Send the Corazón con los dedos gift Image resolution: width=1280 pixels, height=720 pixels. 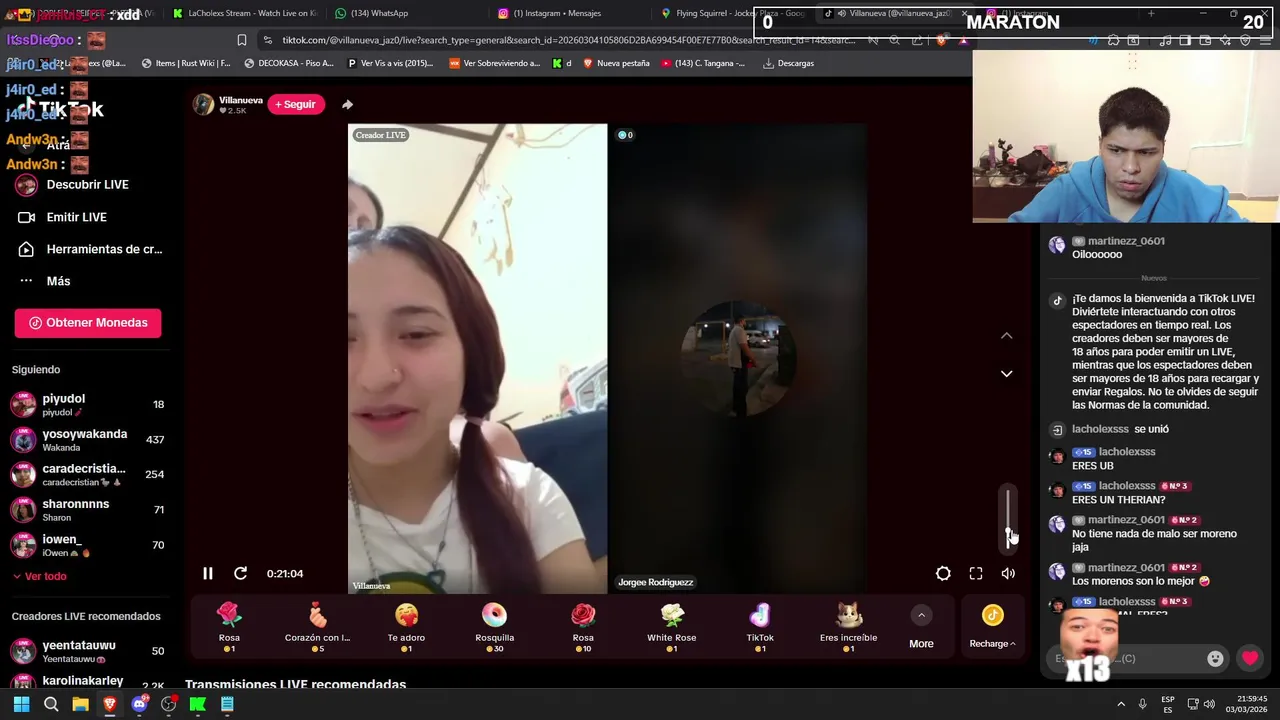(317, 627)
